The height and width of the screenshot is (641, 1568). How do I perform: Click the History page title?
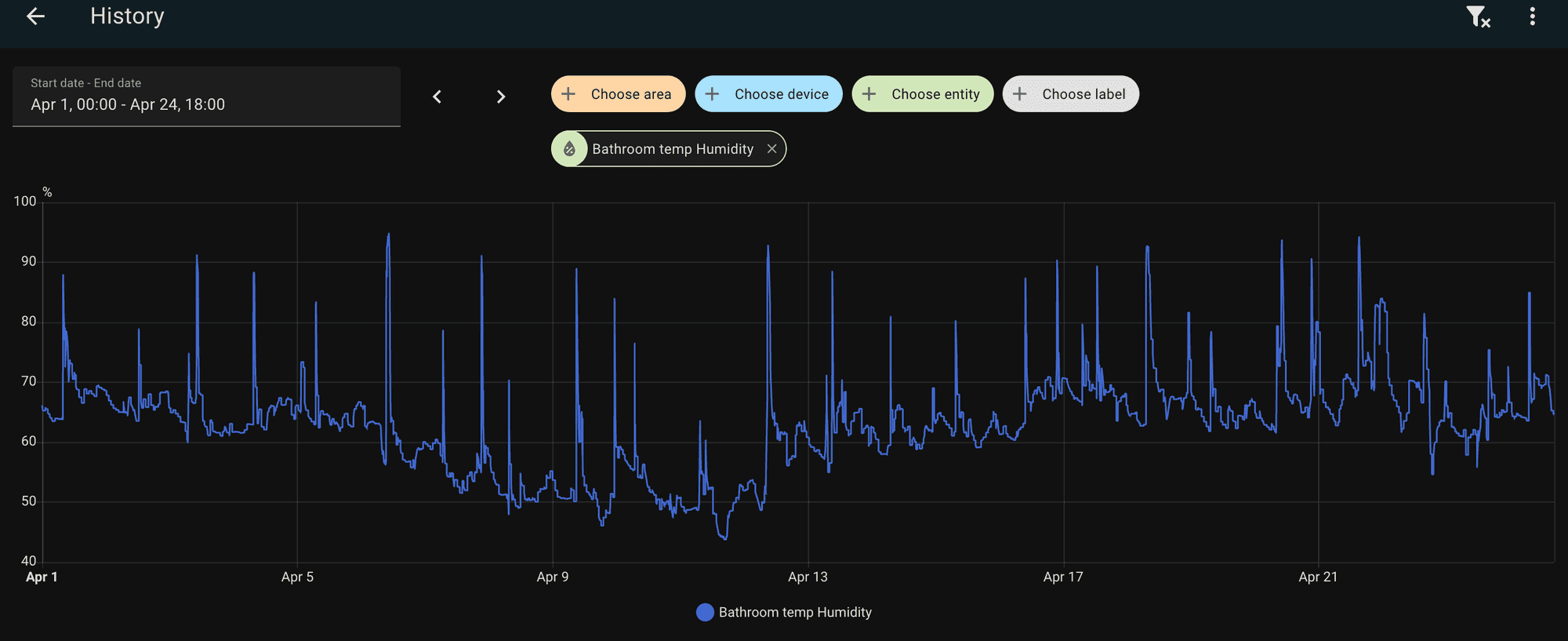(x=127, y=16)
